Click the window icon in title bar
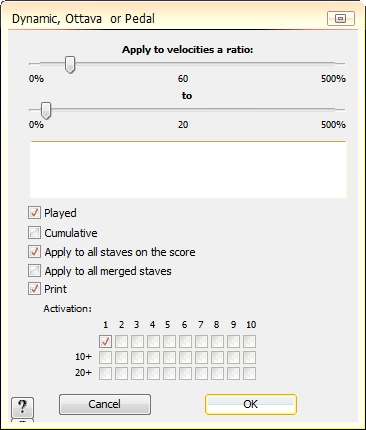 click(340, 19)
